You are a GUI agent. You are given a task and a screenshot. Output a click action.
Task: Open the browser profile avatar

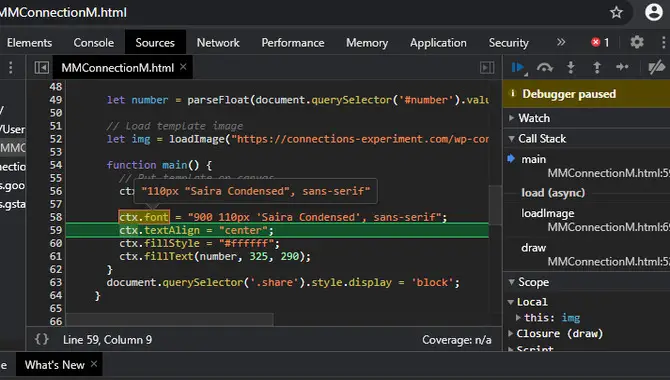click(653, 12)
